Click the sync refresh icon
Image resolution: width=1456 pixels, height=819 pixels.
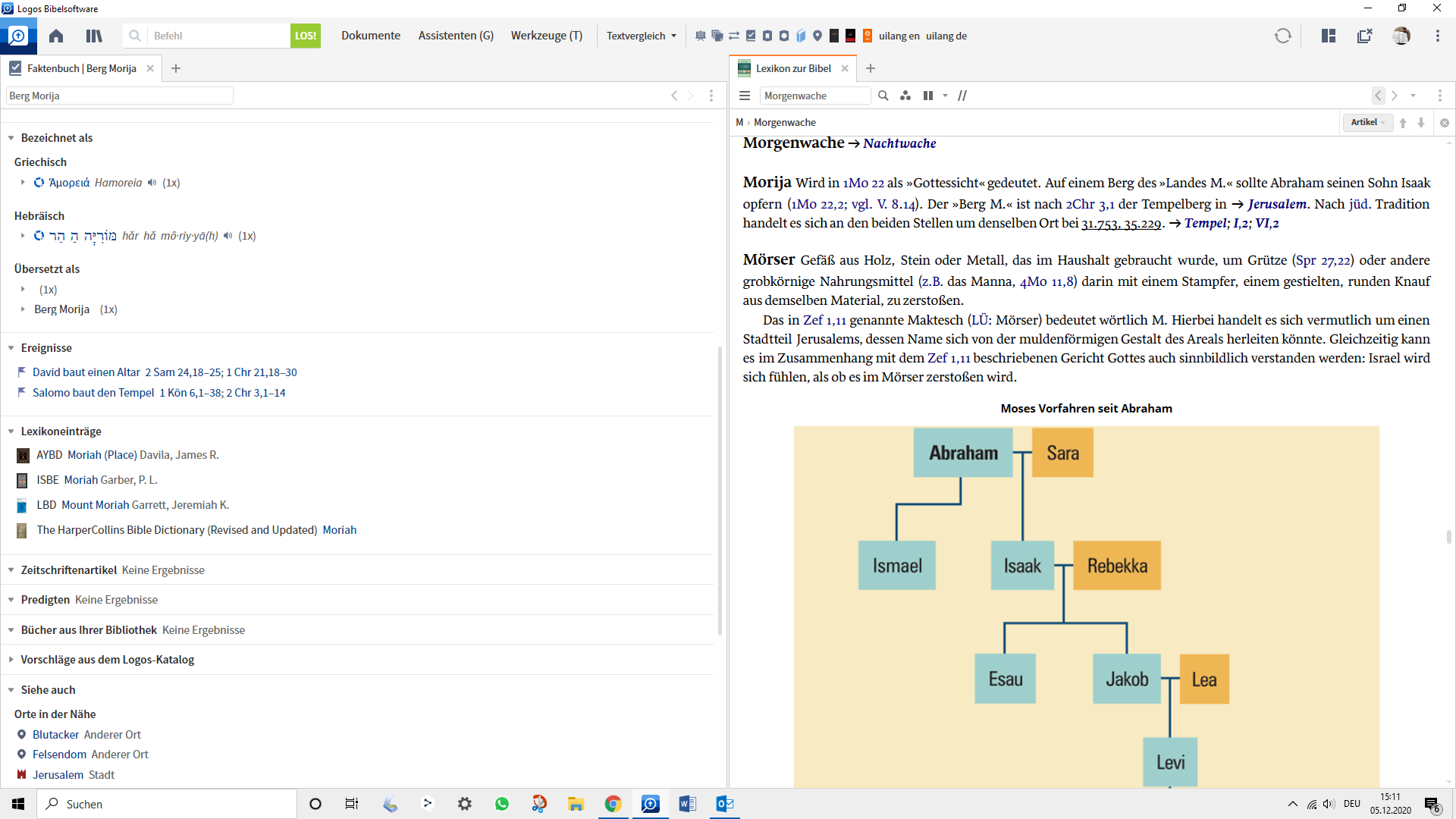[x=1282, y=36]
